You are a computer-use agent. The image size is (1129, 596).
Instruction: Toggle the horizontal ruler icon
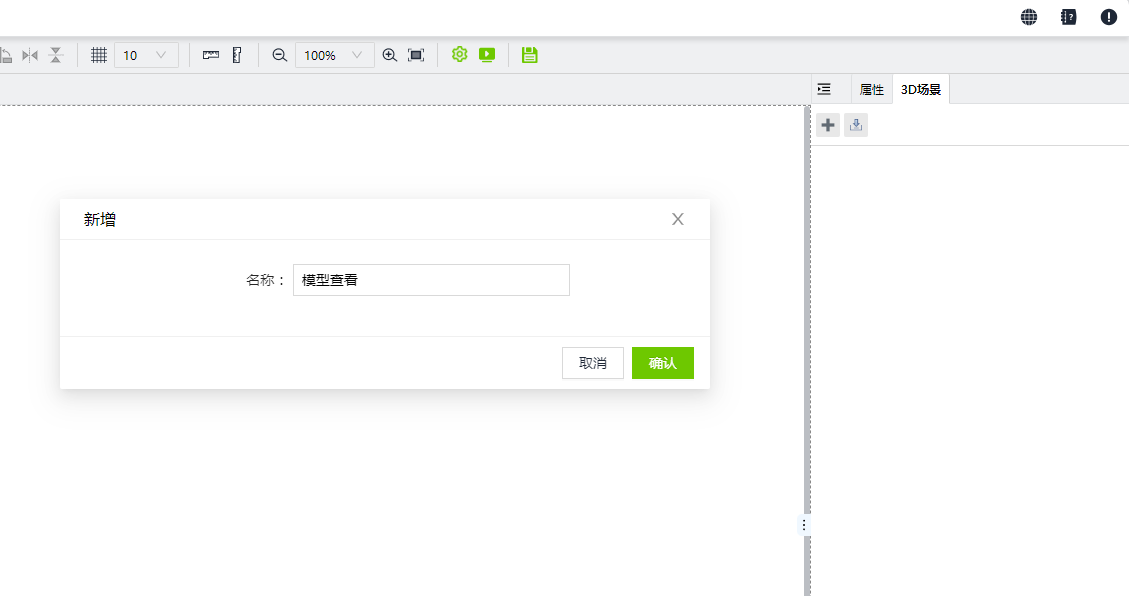pyautogui.click(x=211, y=55)
